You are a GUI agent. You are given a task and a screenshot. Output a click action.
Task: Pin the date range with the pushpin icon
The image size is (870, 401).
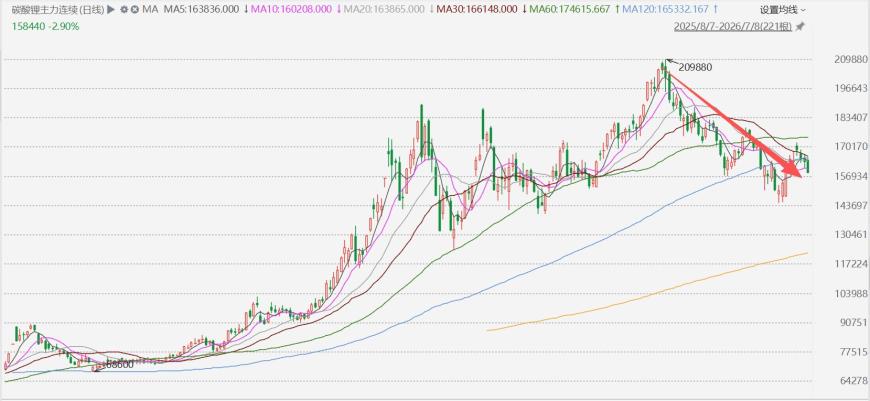click(800, 26)
